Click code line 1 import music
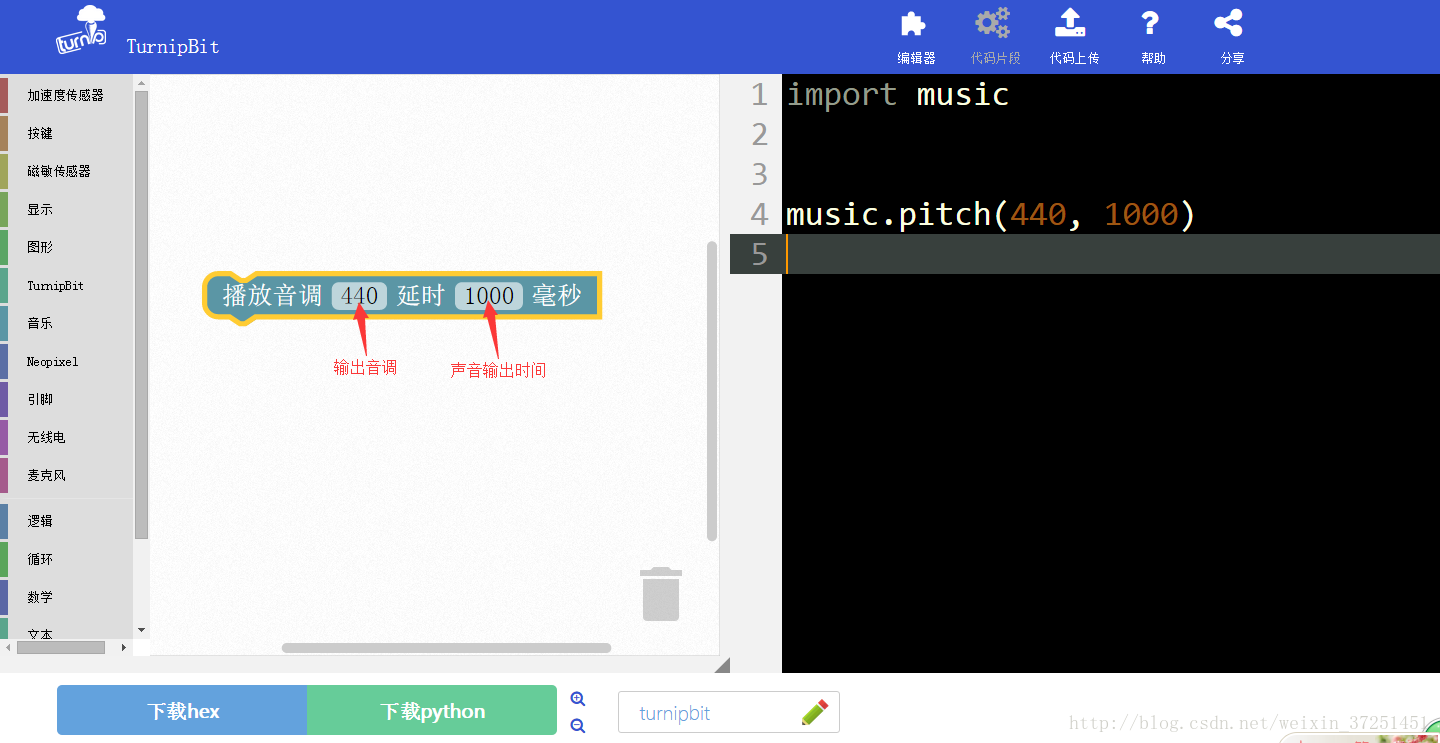The height and width of the screenshot is (743, 1440). [x=897, y=94]
